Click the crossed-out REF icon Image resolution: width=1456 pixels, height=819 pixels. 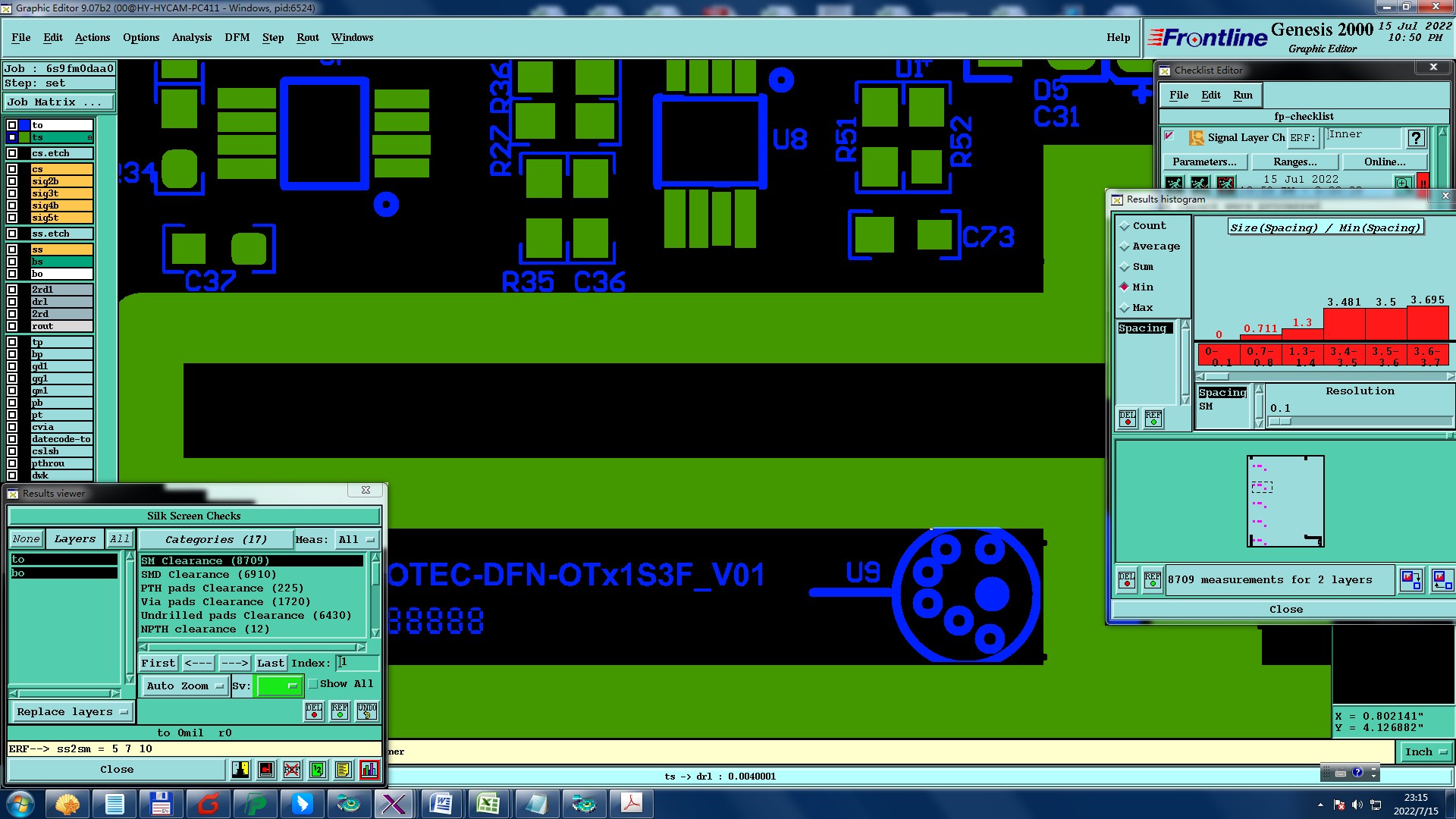(292, 770)
